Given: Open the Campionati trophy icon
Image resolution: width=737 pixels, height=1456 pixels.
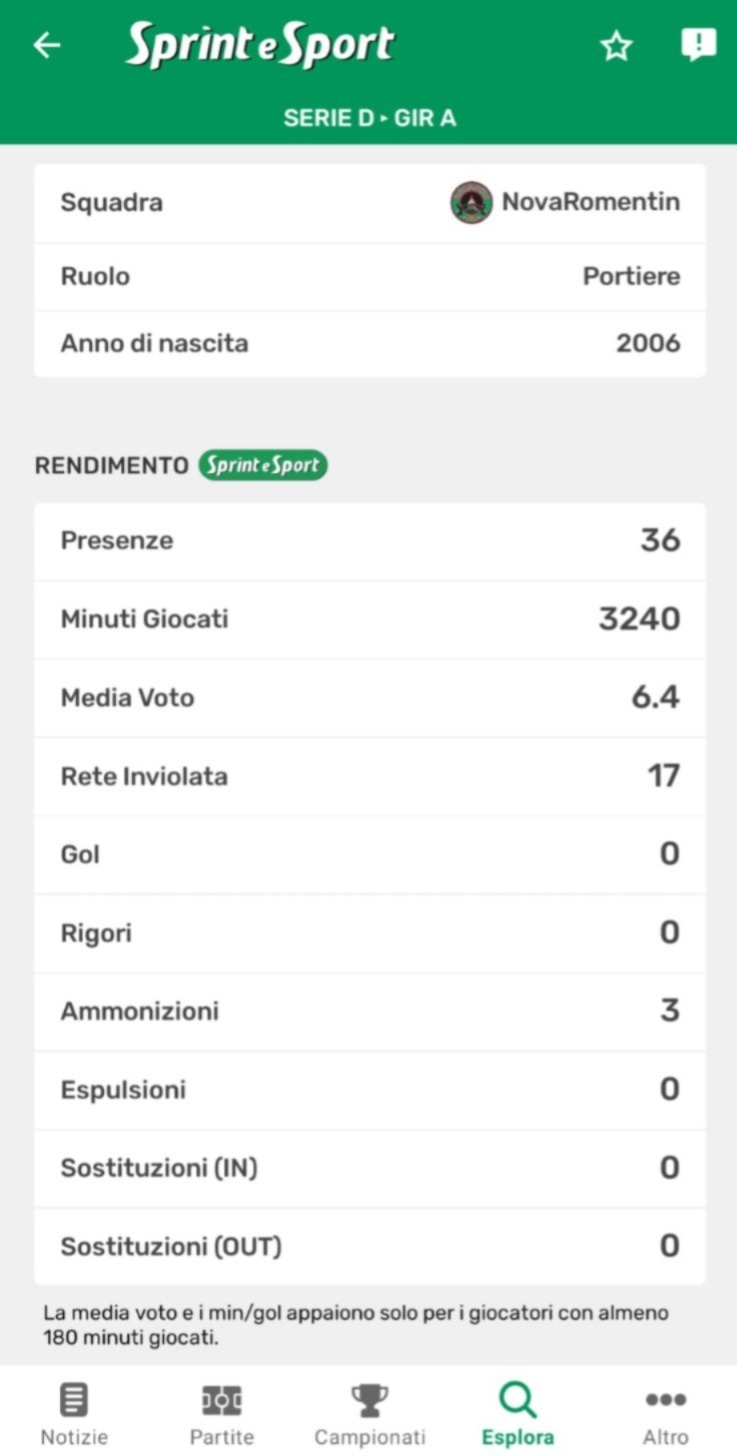Looking at the screenshot, I should 369,1399.
